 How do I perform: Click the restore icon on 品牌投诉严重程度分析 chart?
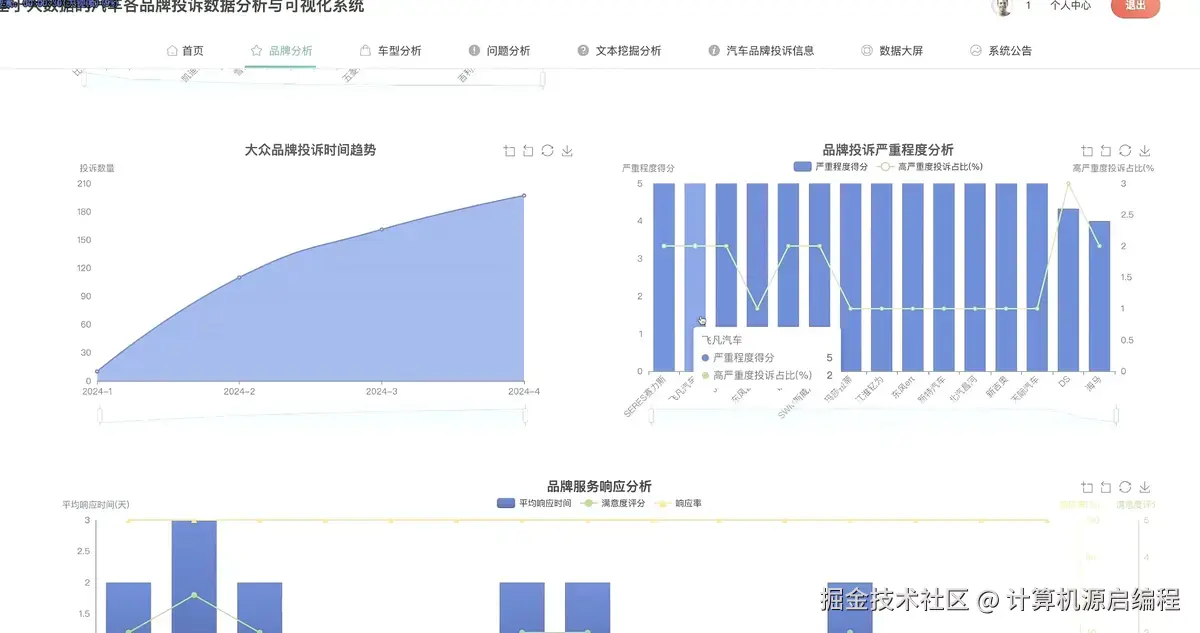pyautogui.click(x=1125, y=151)
